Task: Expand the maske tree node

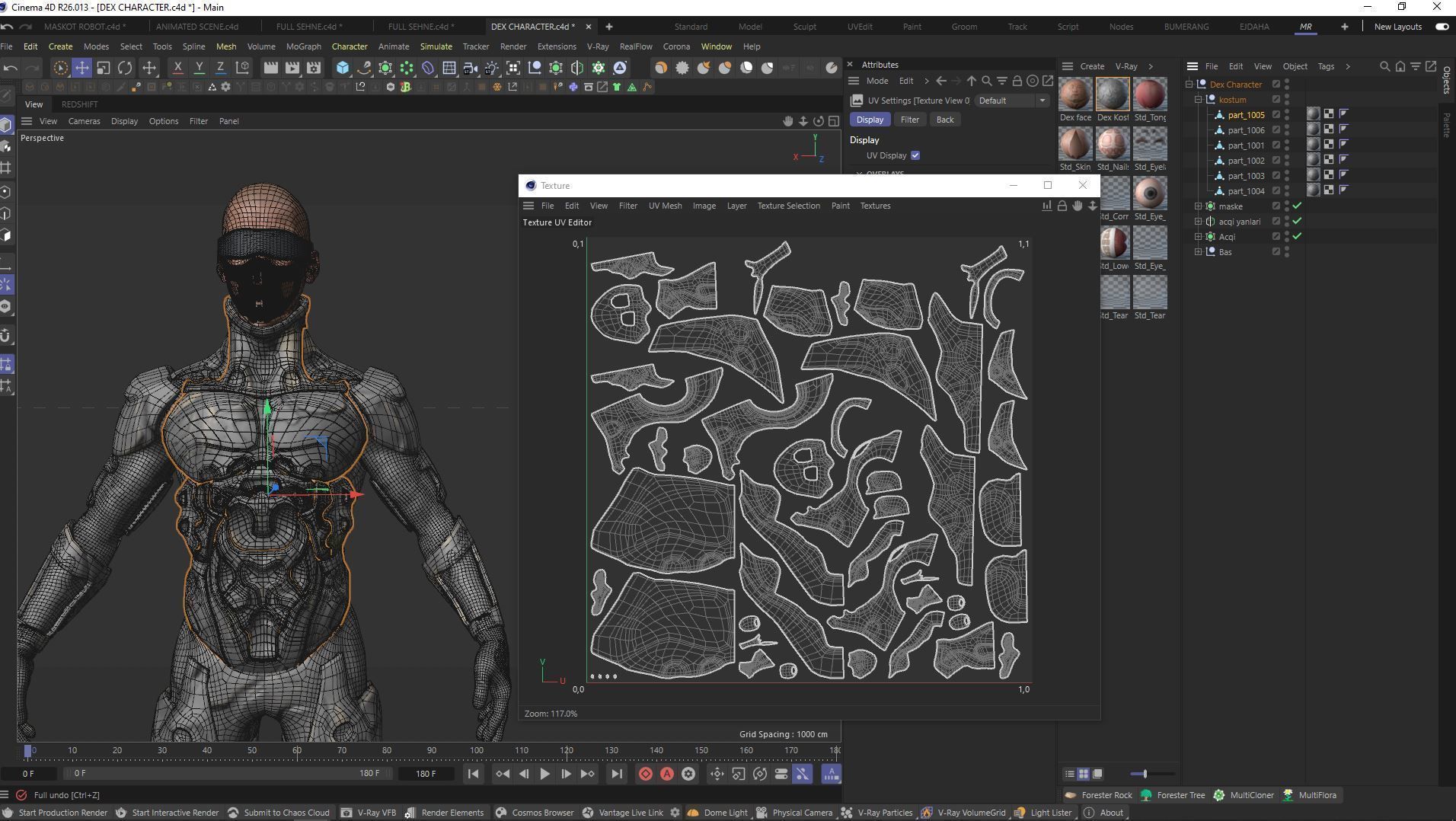Action: 1198,206
